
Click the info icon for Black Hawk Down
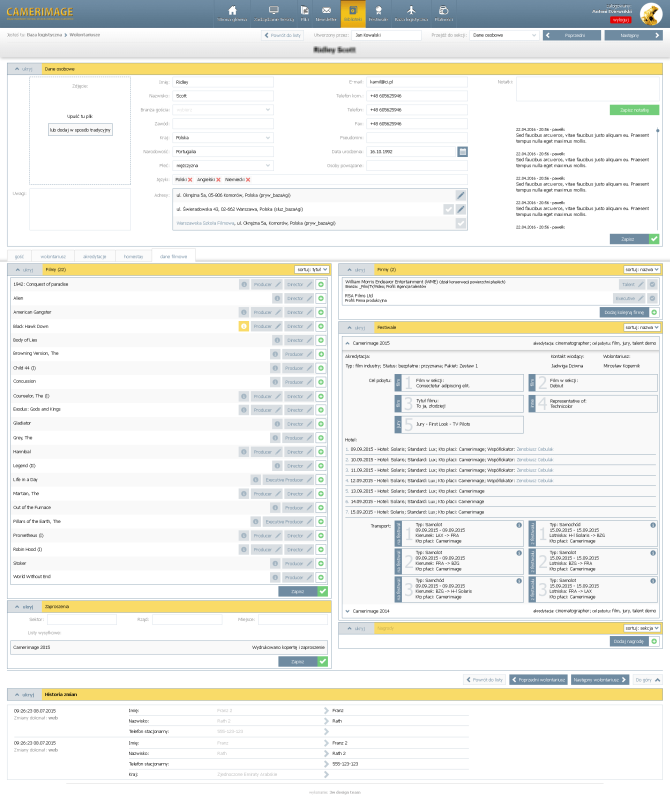(x=243, y=326)
